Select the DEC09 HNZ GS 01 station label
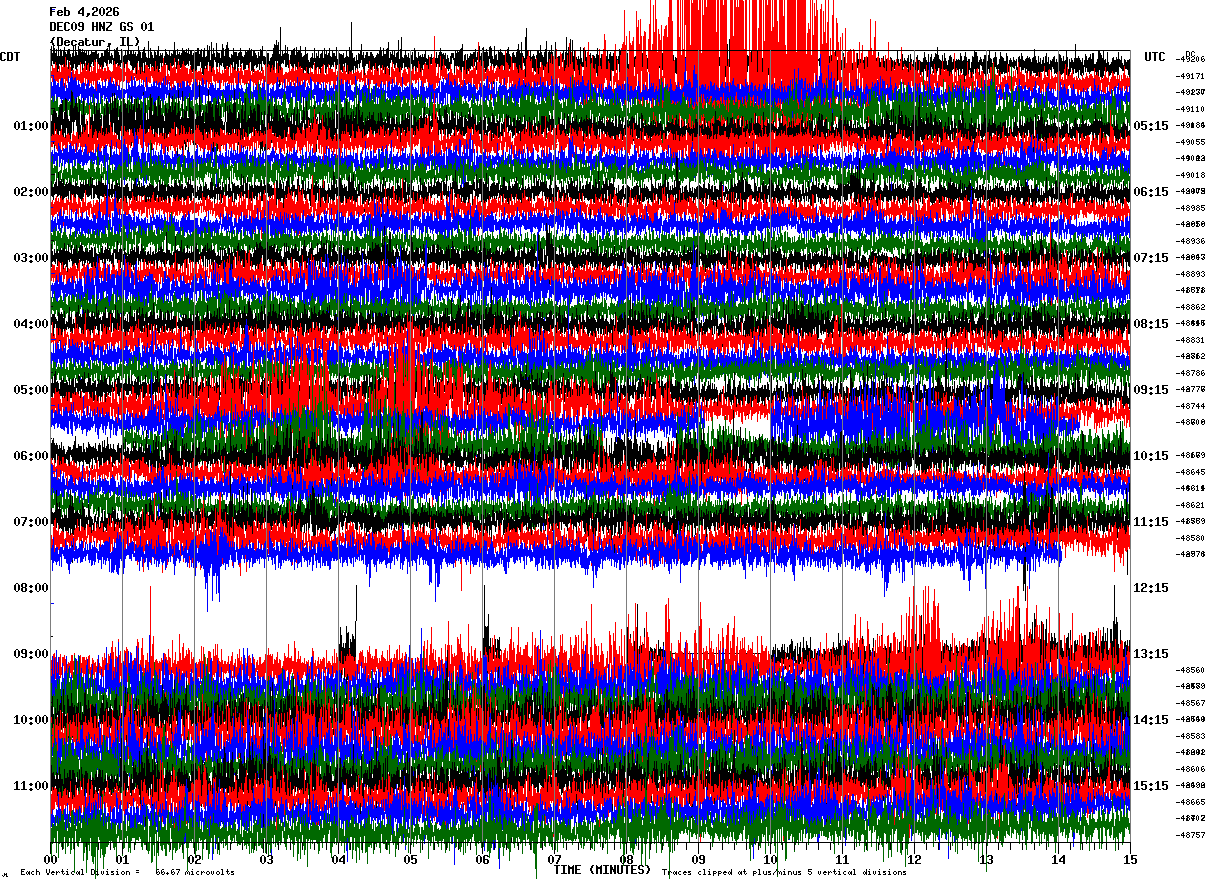 pos(101,27)
